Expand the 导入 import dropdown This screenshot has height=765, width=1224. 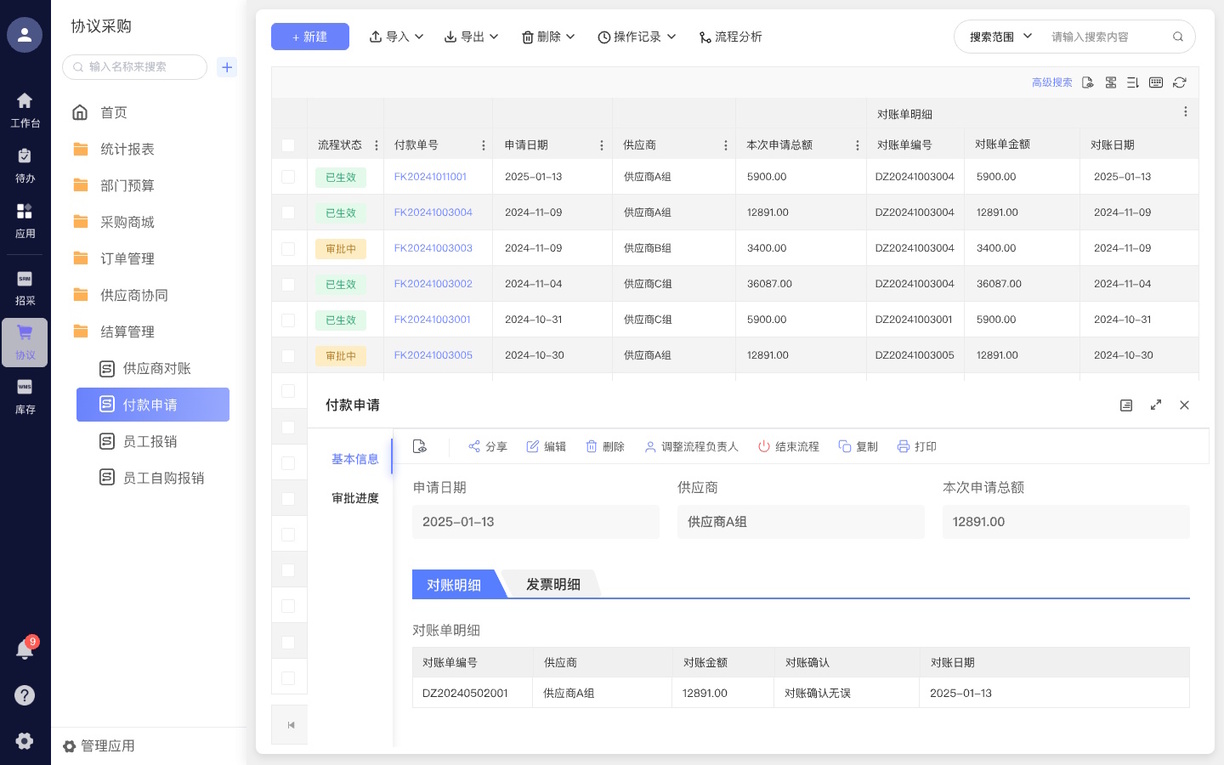[397, 37]
